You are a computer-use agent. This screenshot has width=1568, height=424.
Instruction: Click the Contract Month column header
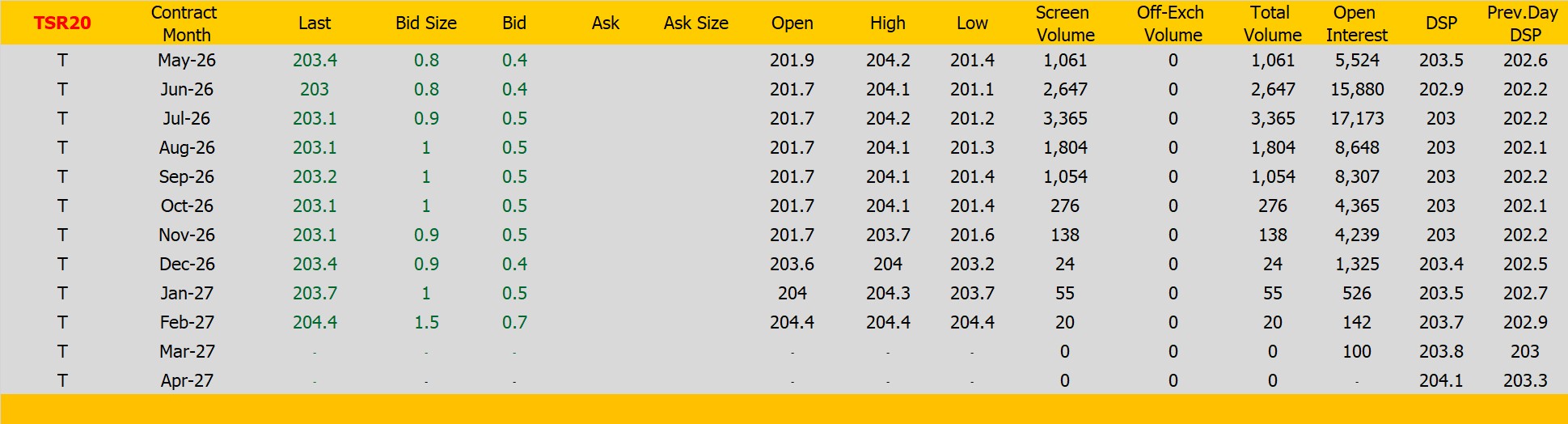(185, 23)
